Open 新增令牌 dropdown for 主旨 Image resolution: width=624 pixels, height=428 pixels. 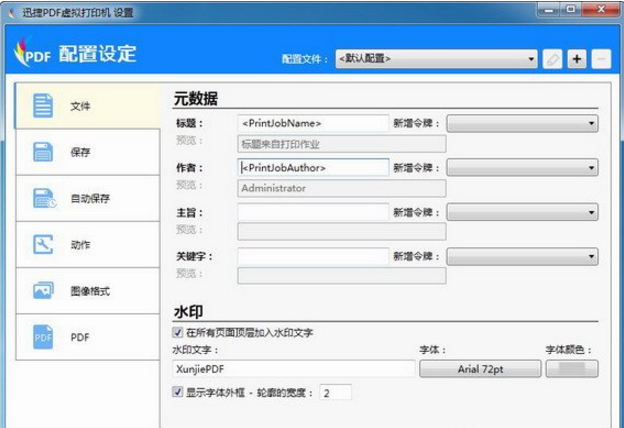coord(522,212)
